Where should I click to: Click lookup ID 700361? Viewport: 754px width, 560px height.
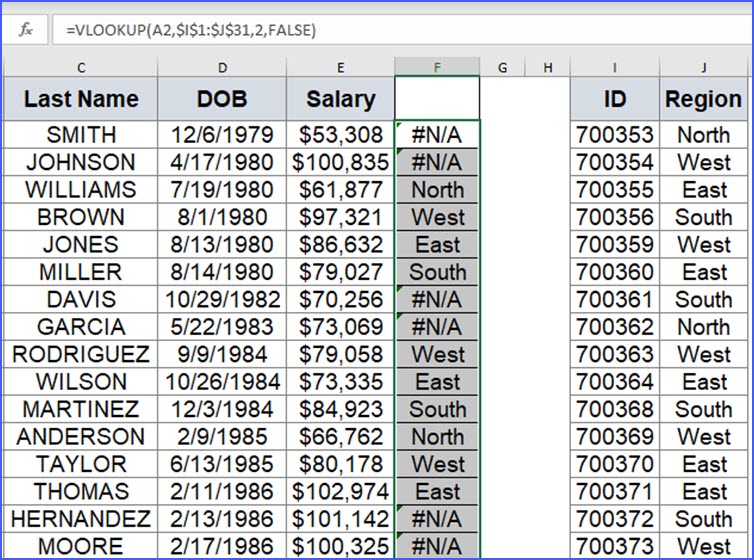pos(615,299)
